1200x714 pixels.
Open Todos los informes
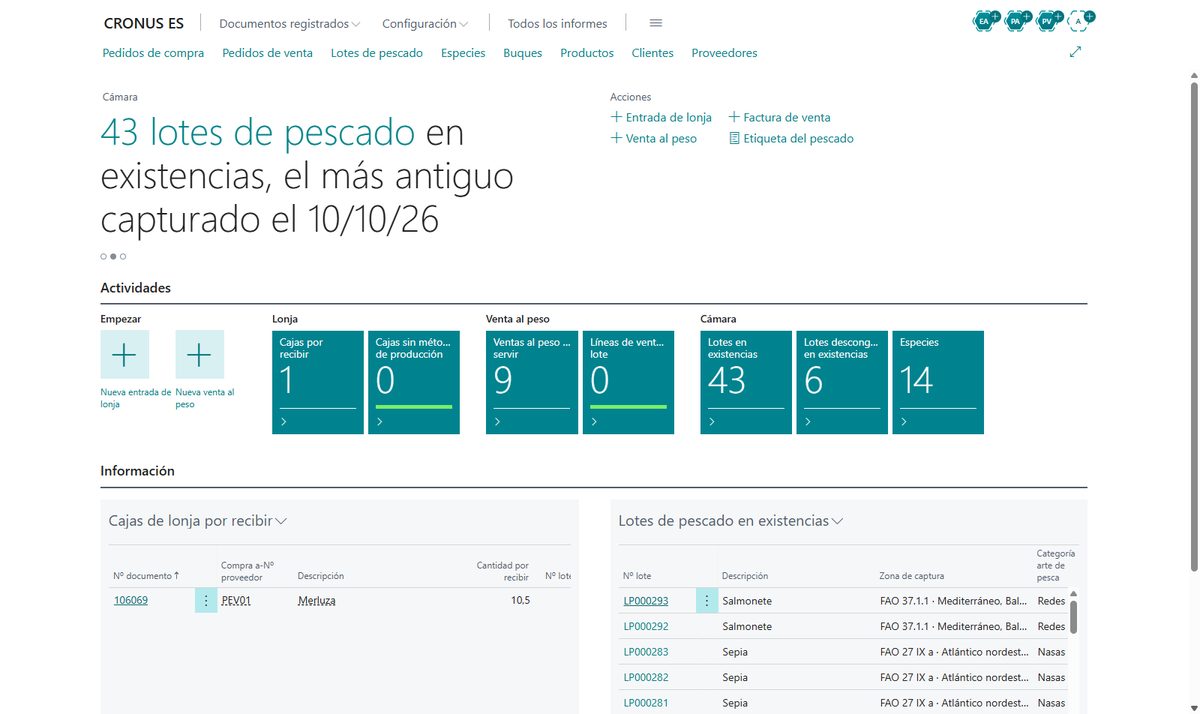[x=557, y=23]
